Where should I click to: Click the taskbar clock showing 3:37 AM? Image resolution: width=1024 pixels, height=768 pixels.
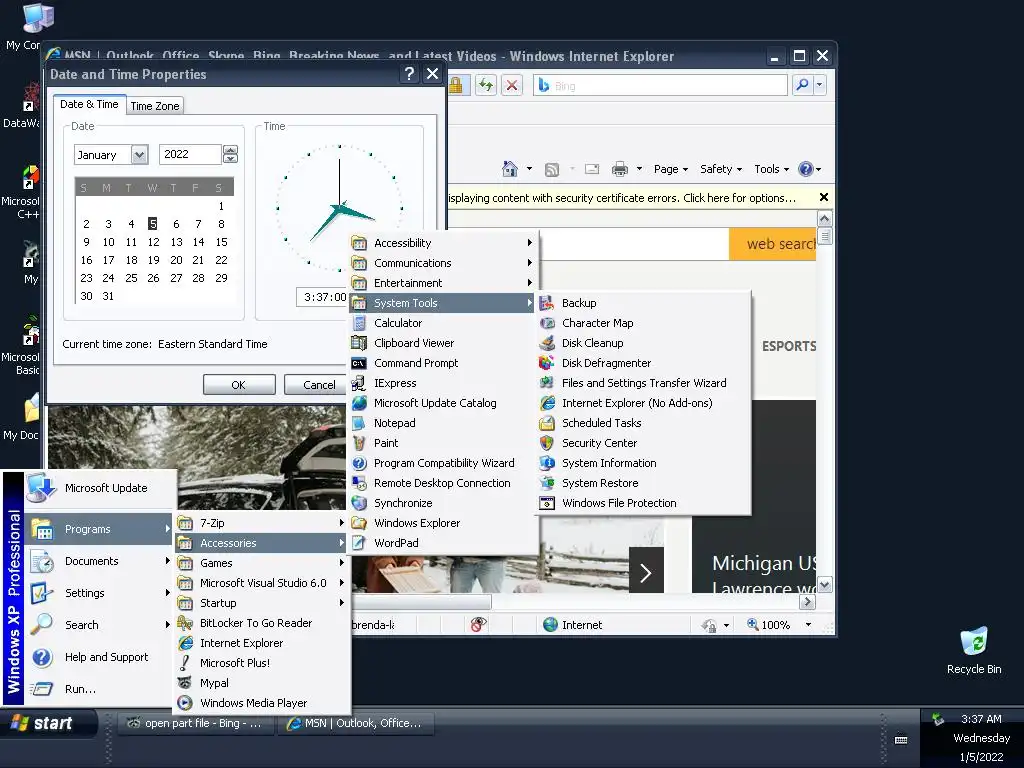981,719
